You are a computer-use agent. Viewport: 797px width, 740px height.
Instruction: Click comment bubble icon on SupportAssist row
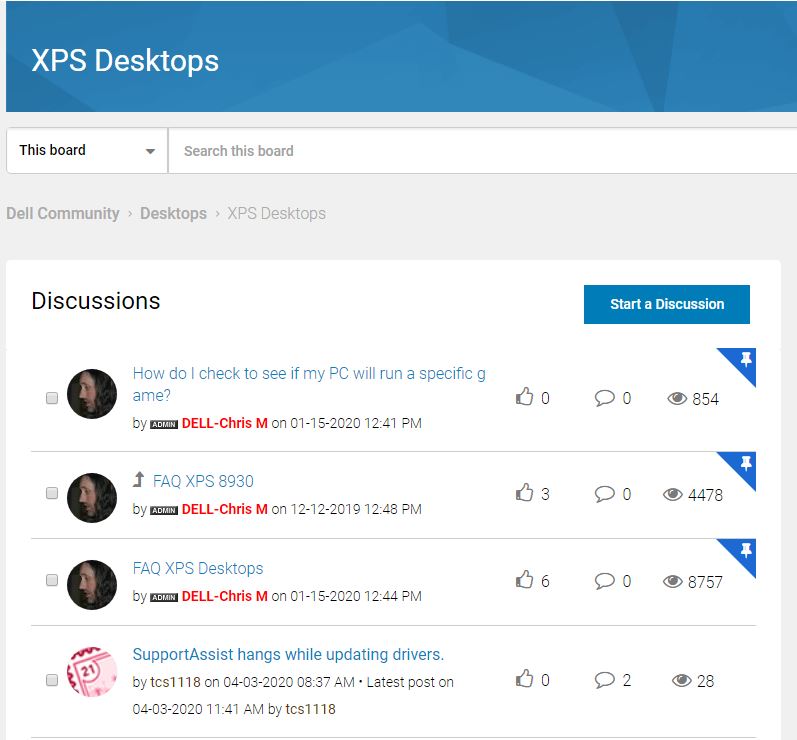[605, 680]
